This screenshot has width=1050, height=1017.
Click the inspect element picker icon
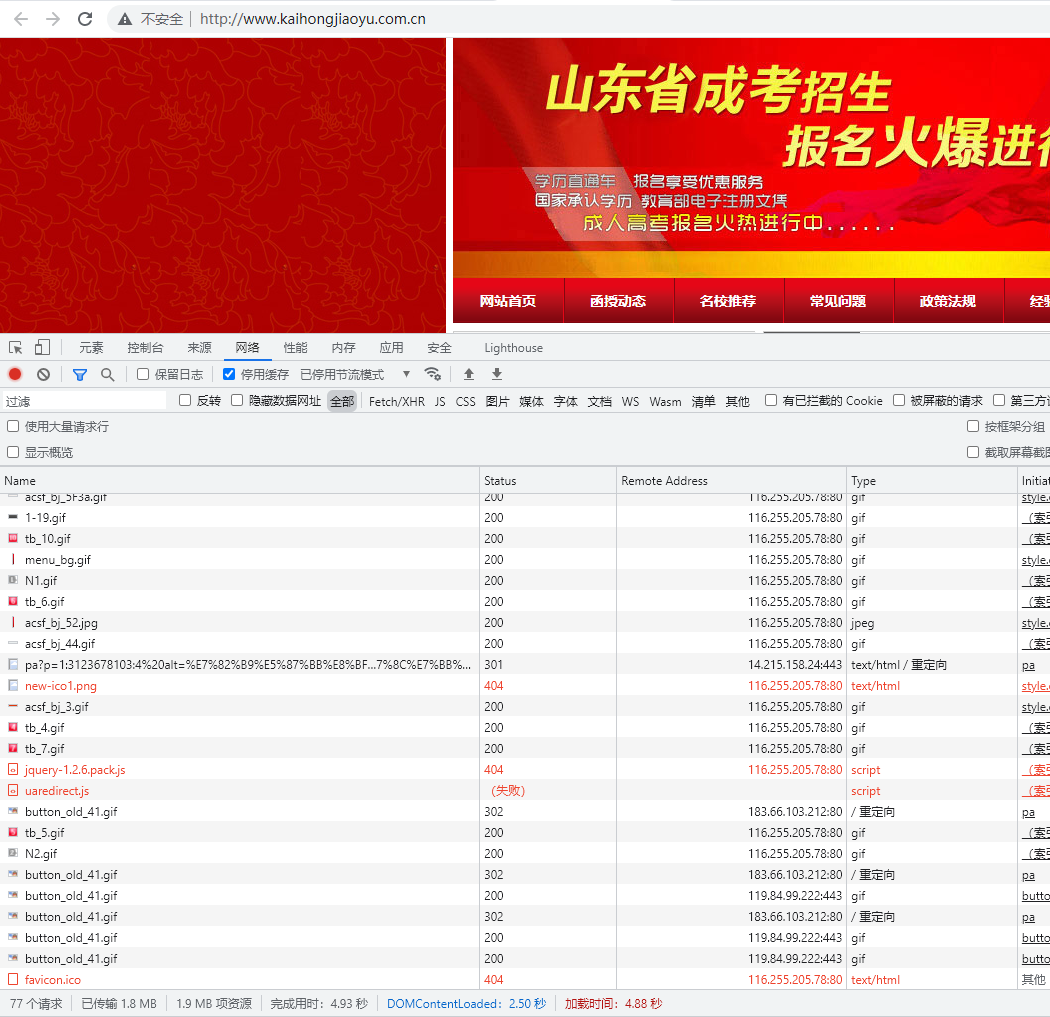16,348
